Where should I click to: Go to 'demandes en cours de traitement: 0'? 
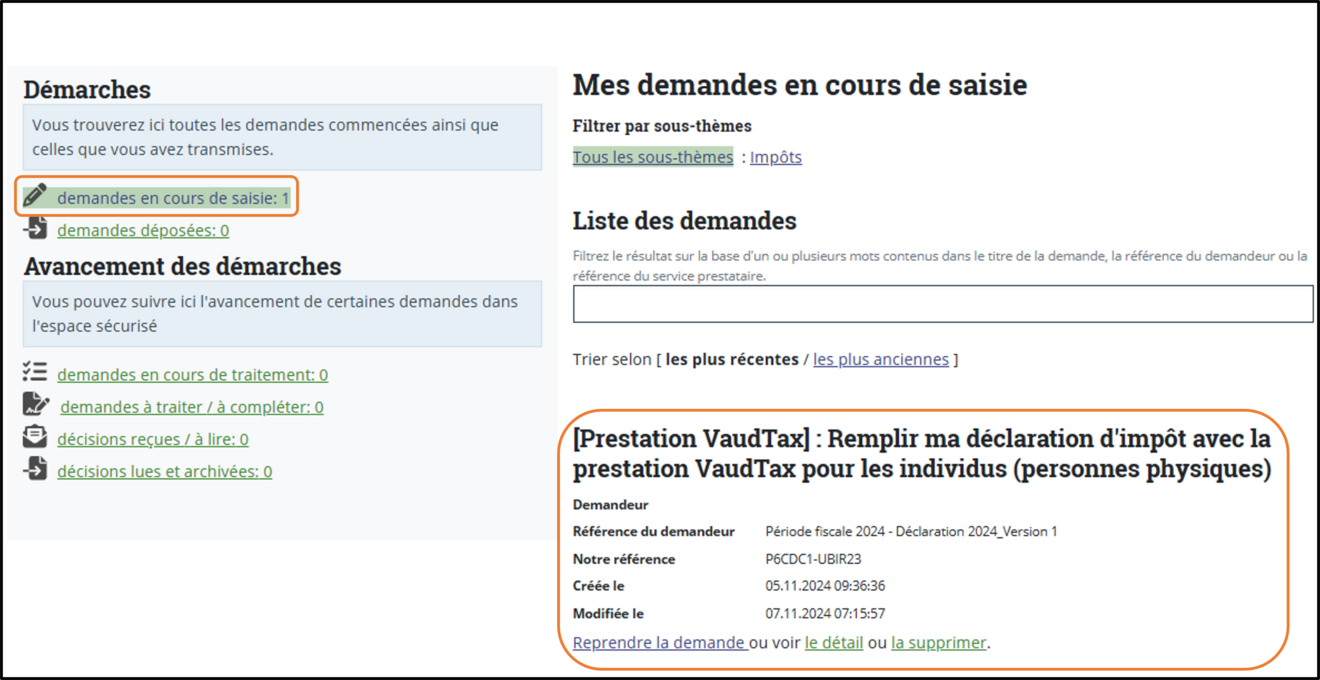[192, 375]
